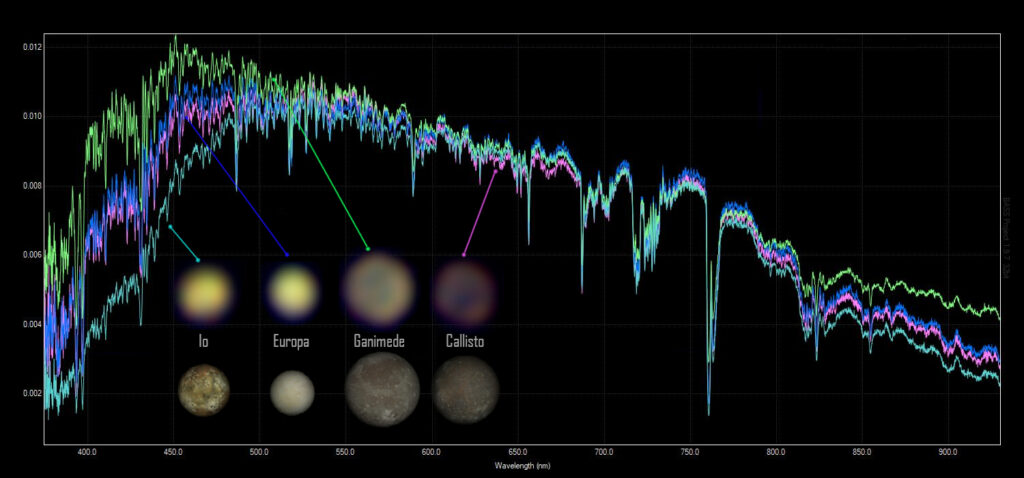Screen dimensions: 1024x478
Task: Click the teal callout dot above Io
Action: pyautogui.click(x=198, y=260)
